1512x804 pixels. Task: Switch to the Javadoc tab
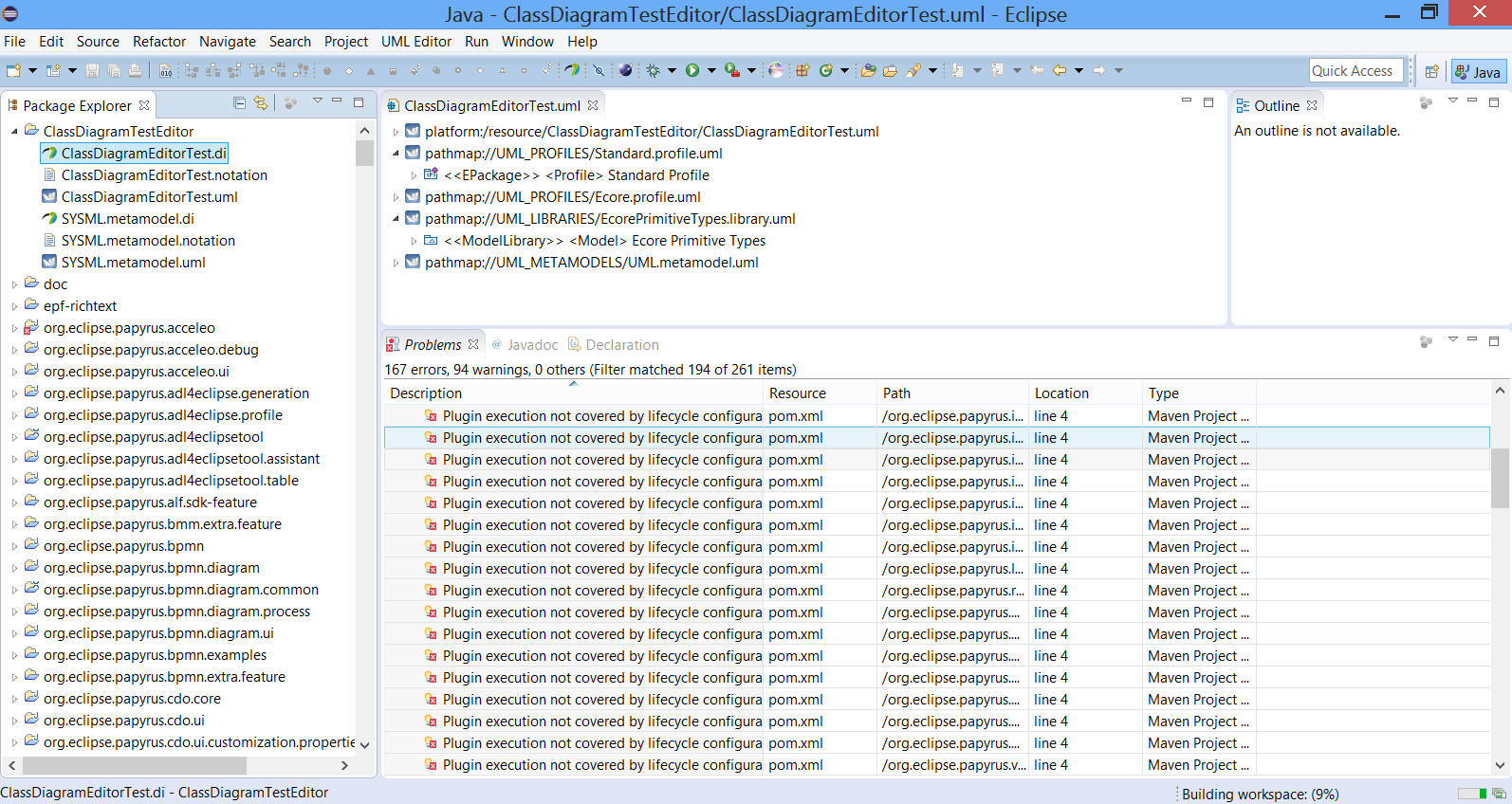[x=524, y=345]
